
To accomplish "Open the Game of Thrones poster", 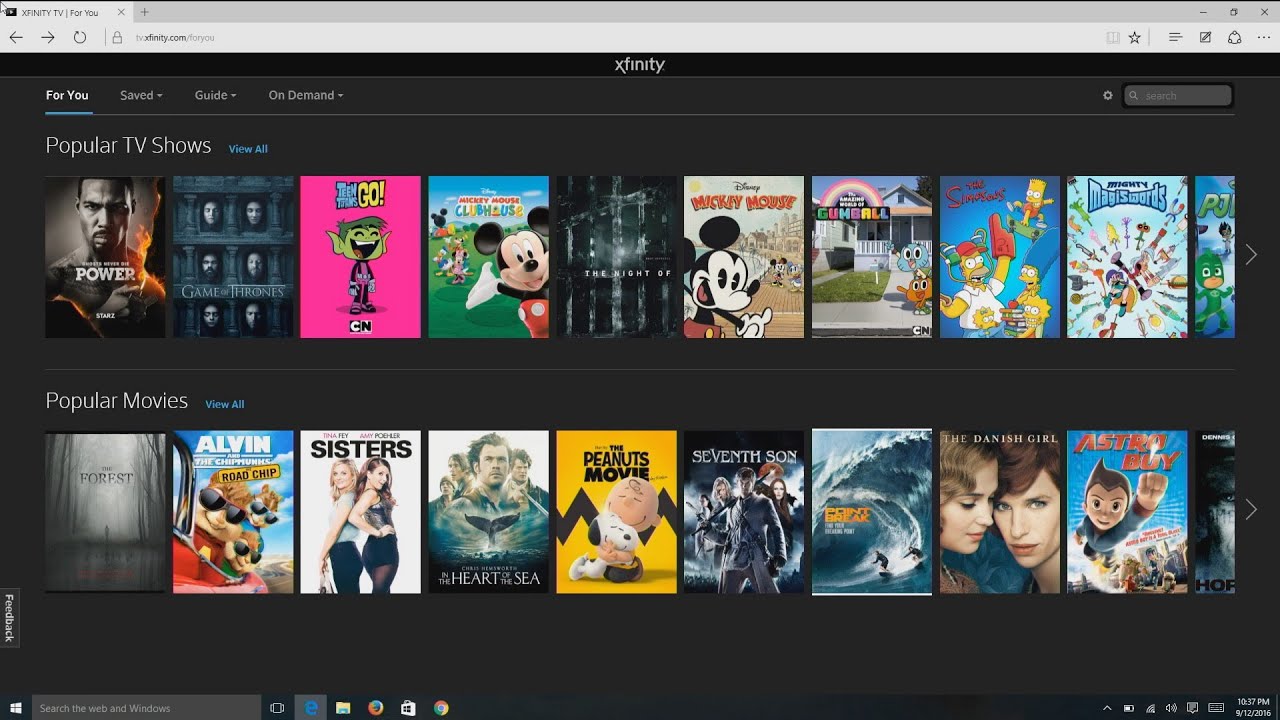I will coord(233,257).
